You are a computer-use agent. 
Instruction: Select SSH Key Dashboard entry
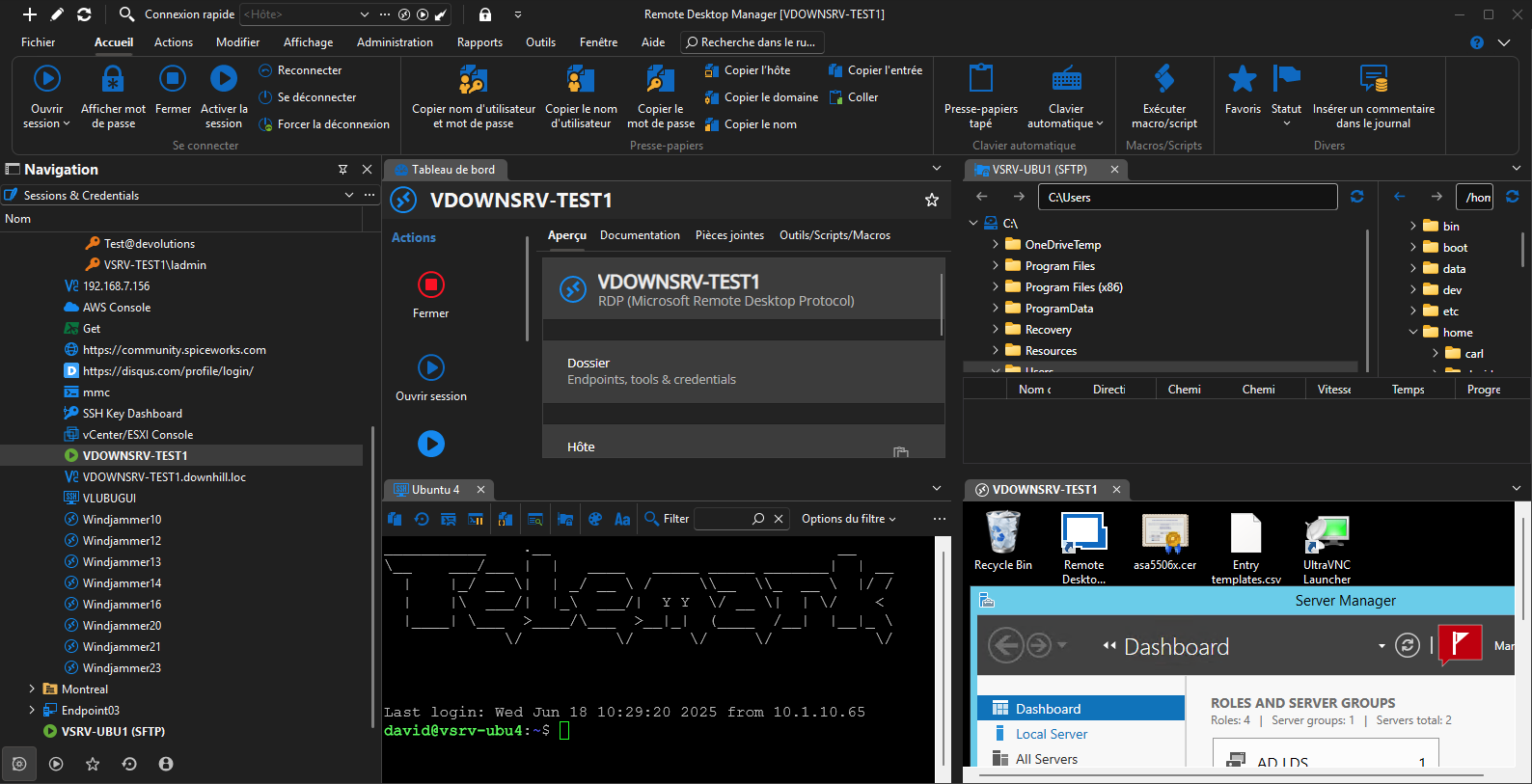coord(132,413)
